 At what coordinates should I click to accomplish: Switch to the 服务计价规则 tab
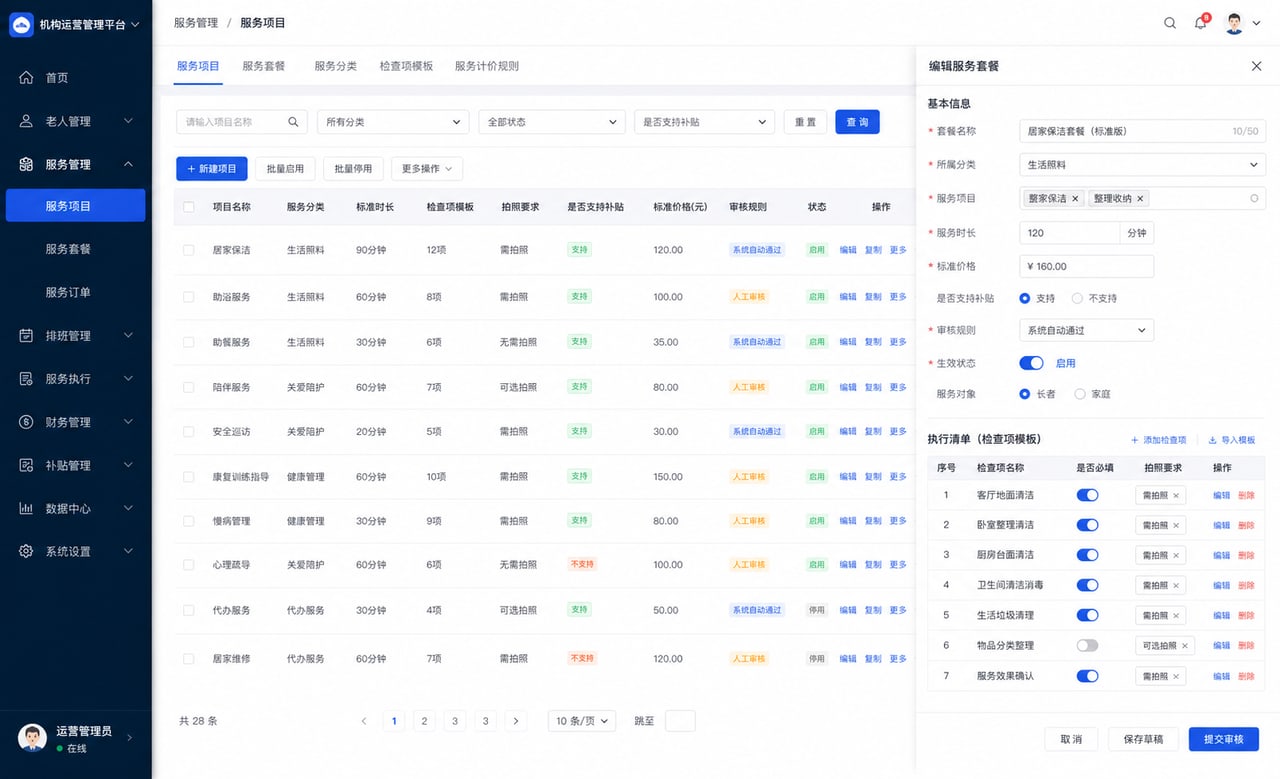click(x=487, y=66)
